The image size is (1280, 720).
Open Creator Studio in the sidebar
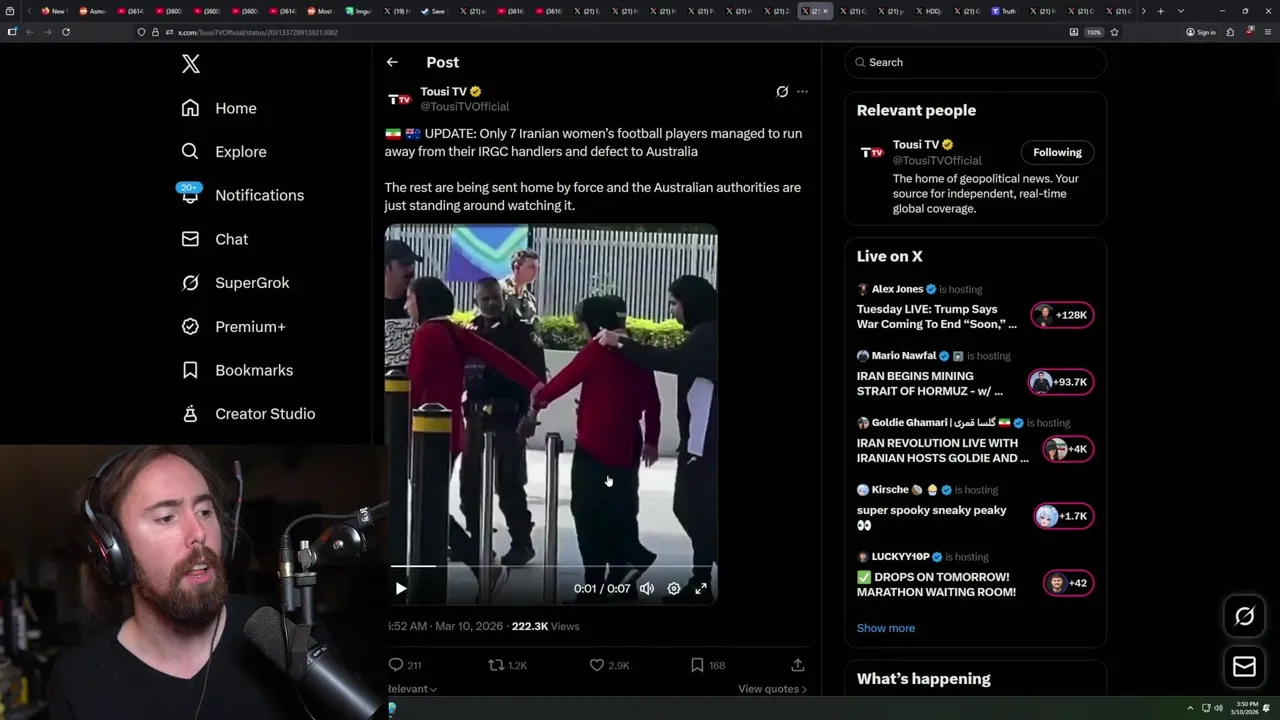[x=248, y=414]
